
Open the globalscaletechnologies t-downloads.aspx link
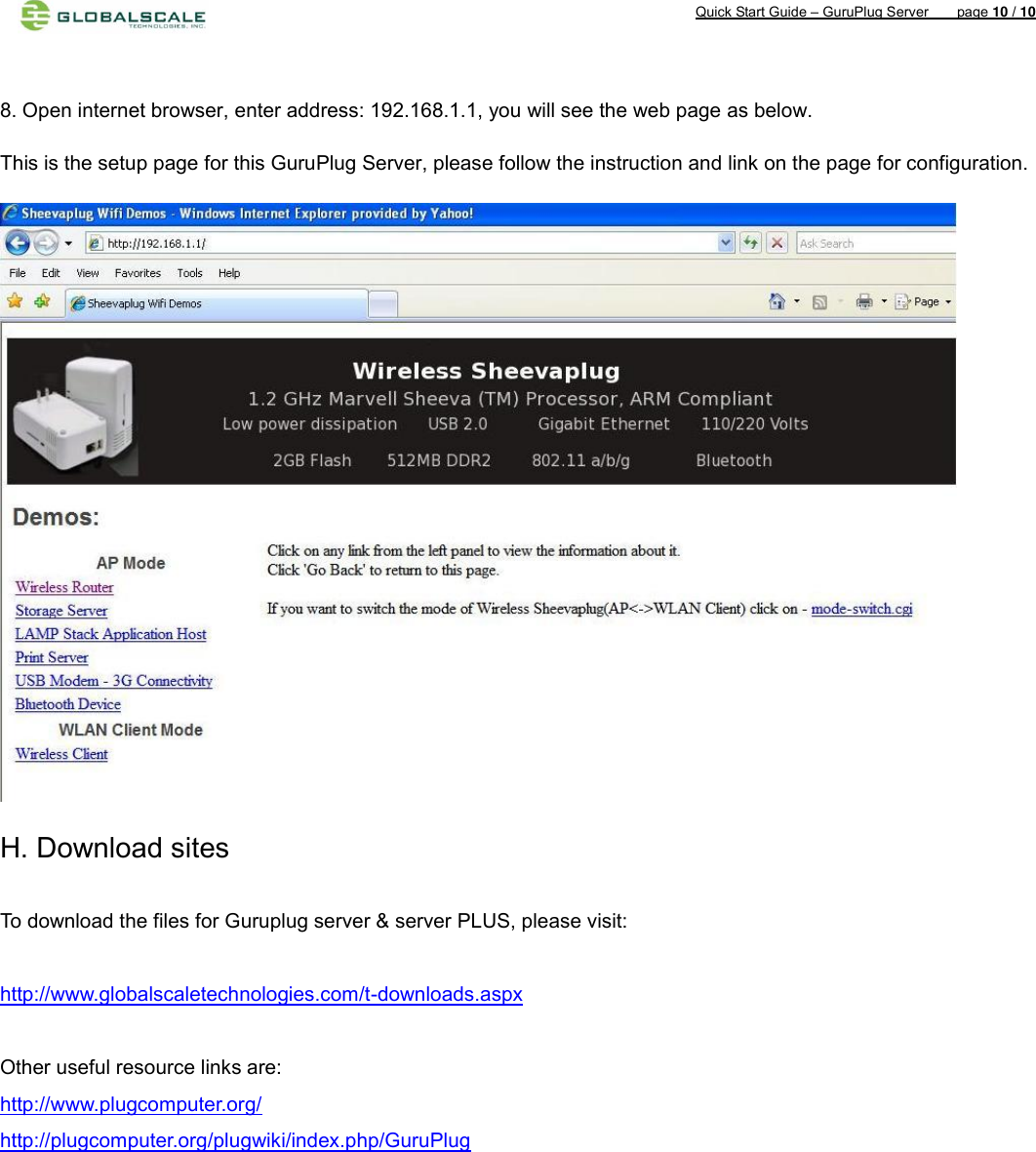click(x=261, y=995)
